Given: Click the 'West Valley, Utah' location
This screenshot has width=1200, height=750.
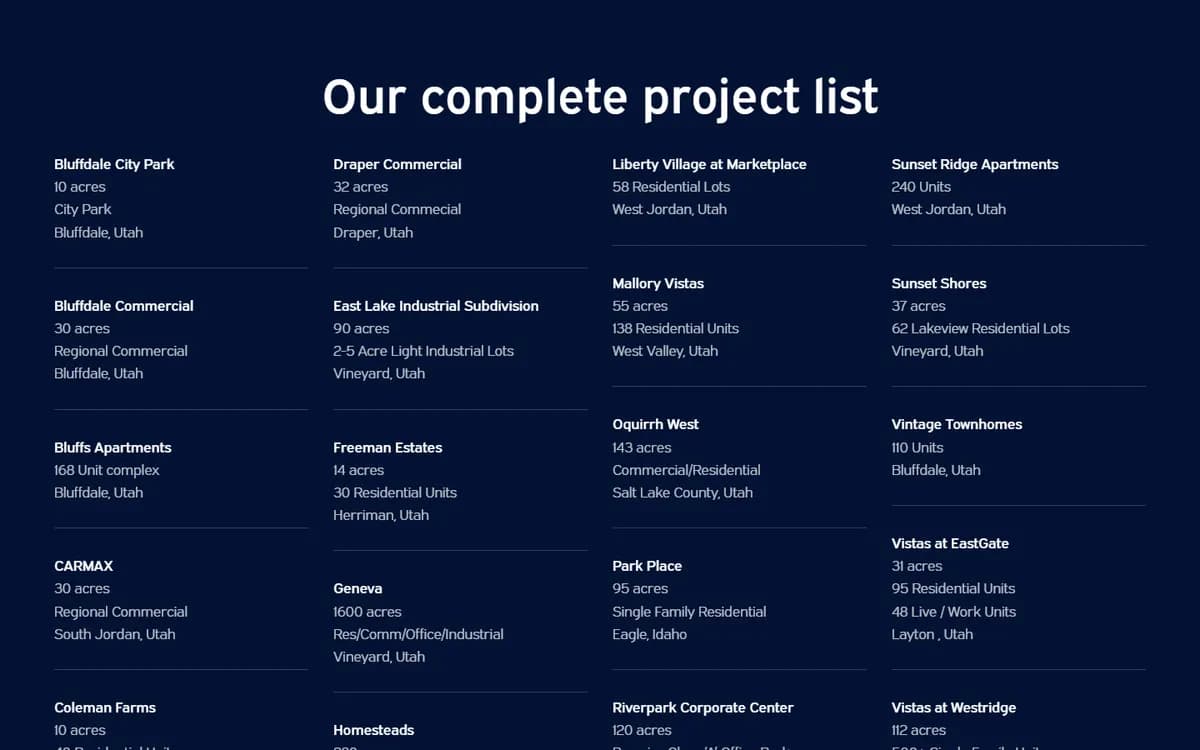Looking at the screenshot, I should click(665, 351).
